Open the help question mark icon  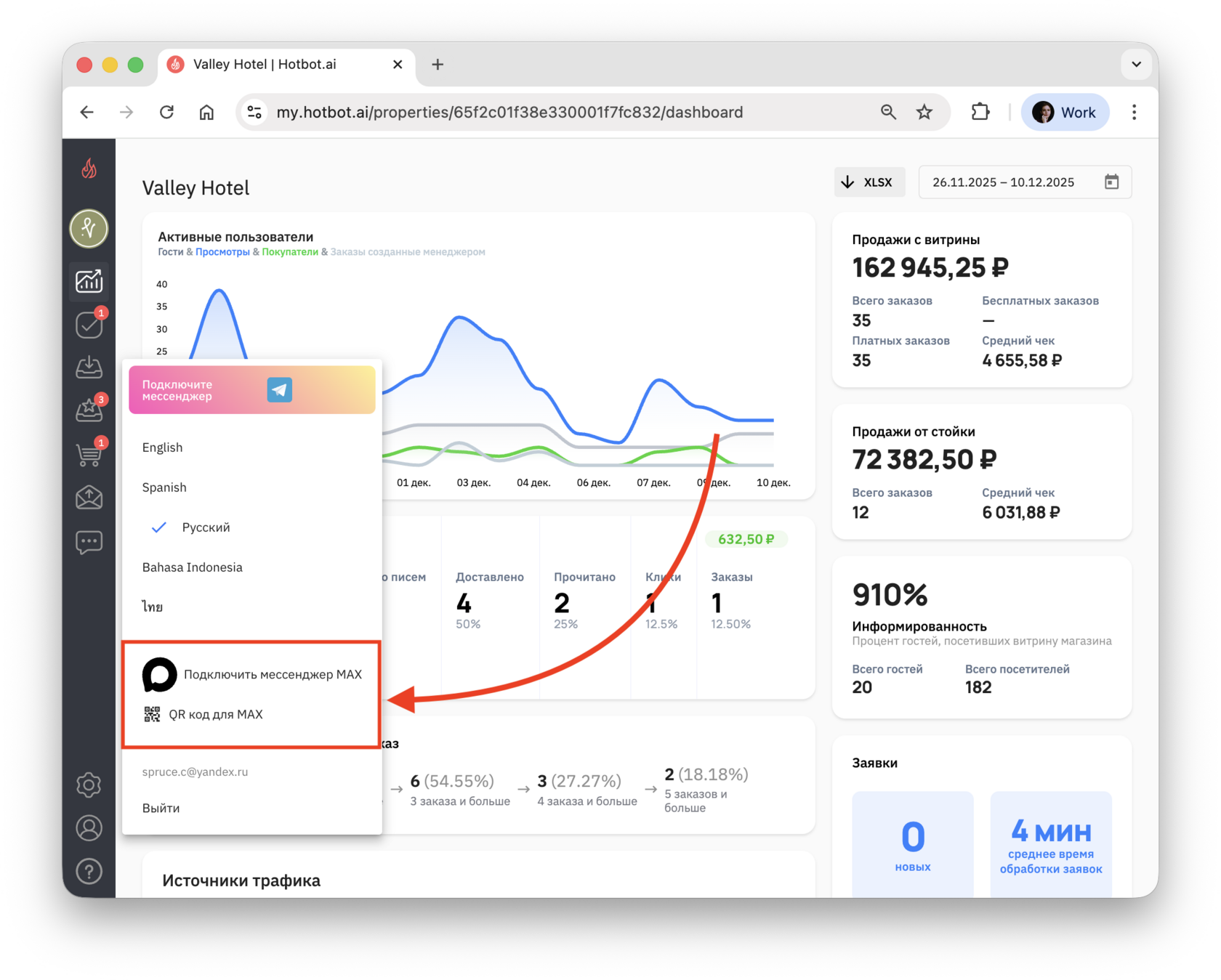pyautogui.click(x=89, y=871)
